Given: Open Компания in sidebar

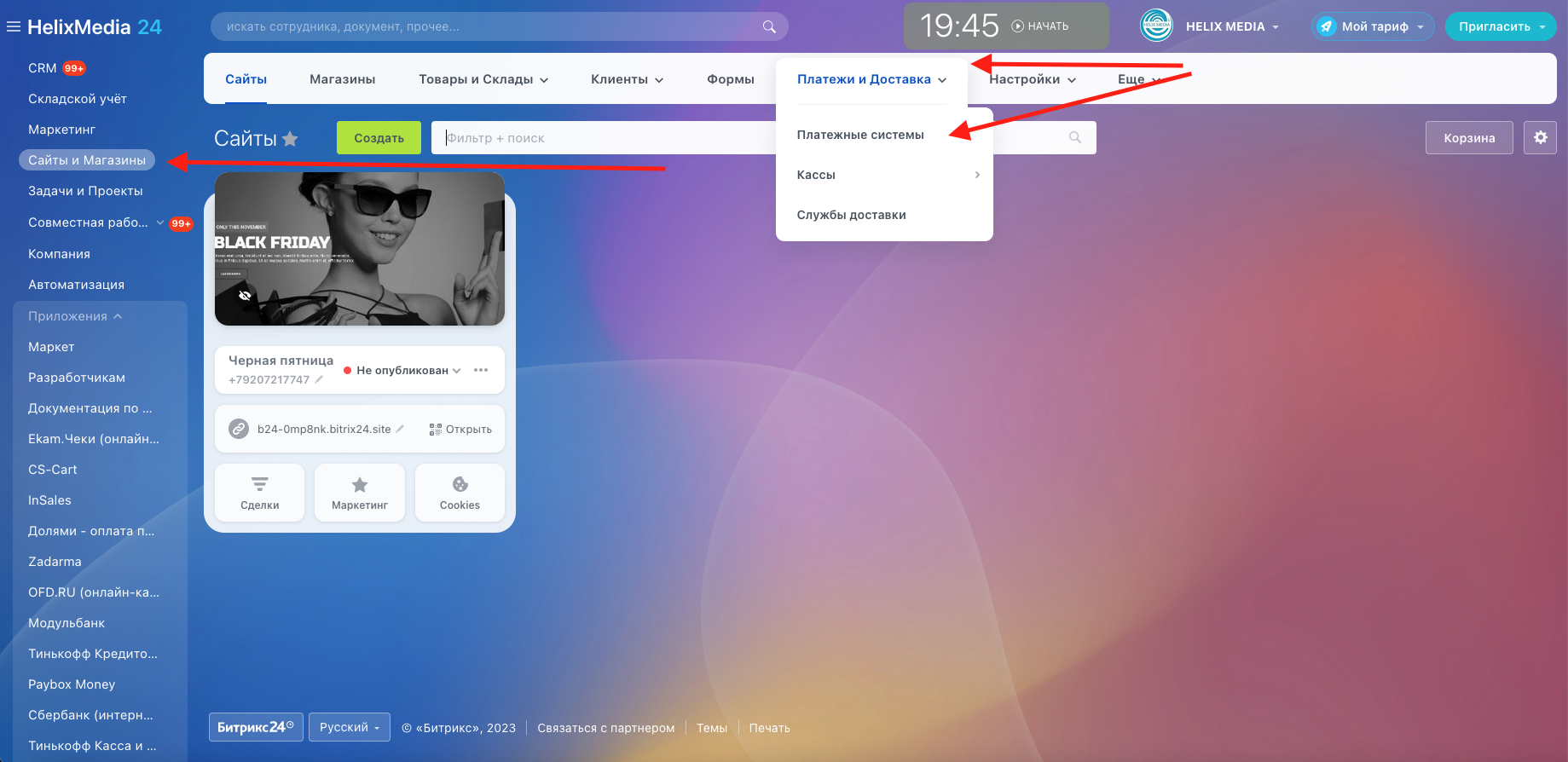Looking at the screenshot, I should point(59,254).
